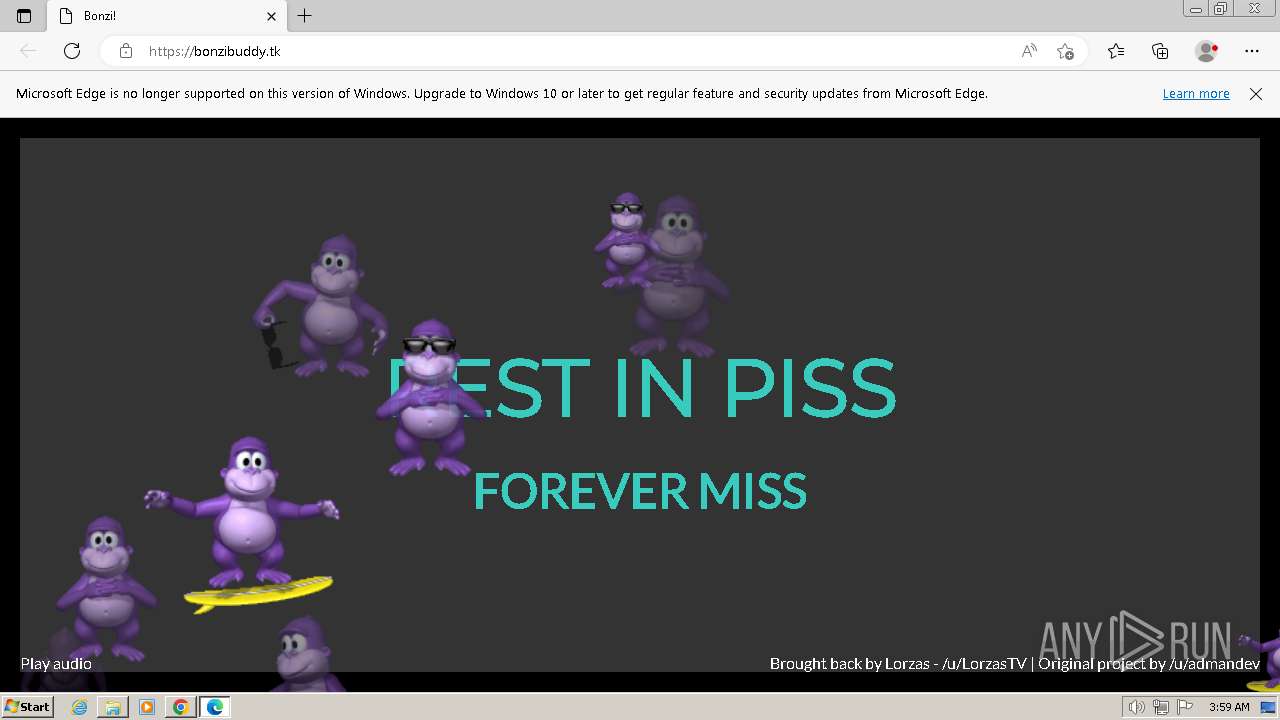The height and width of the screenshot is (720, 1280).
Task: Open Read aloud icon in address bar
Action: pyautogui.click(x=1029, y=51)
